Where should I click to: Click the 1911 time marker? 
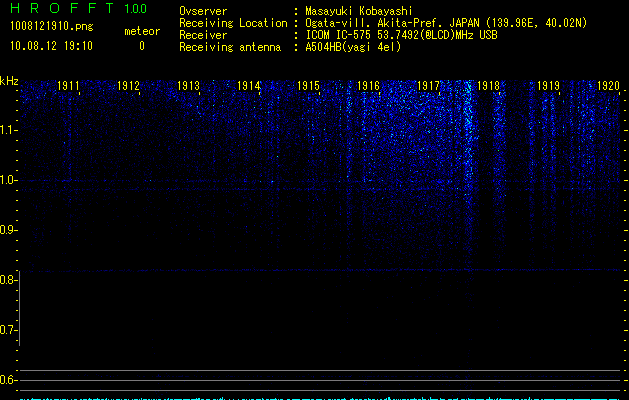[x=68, y=86]
